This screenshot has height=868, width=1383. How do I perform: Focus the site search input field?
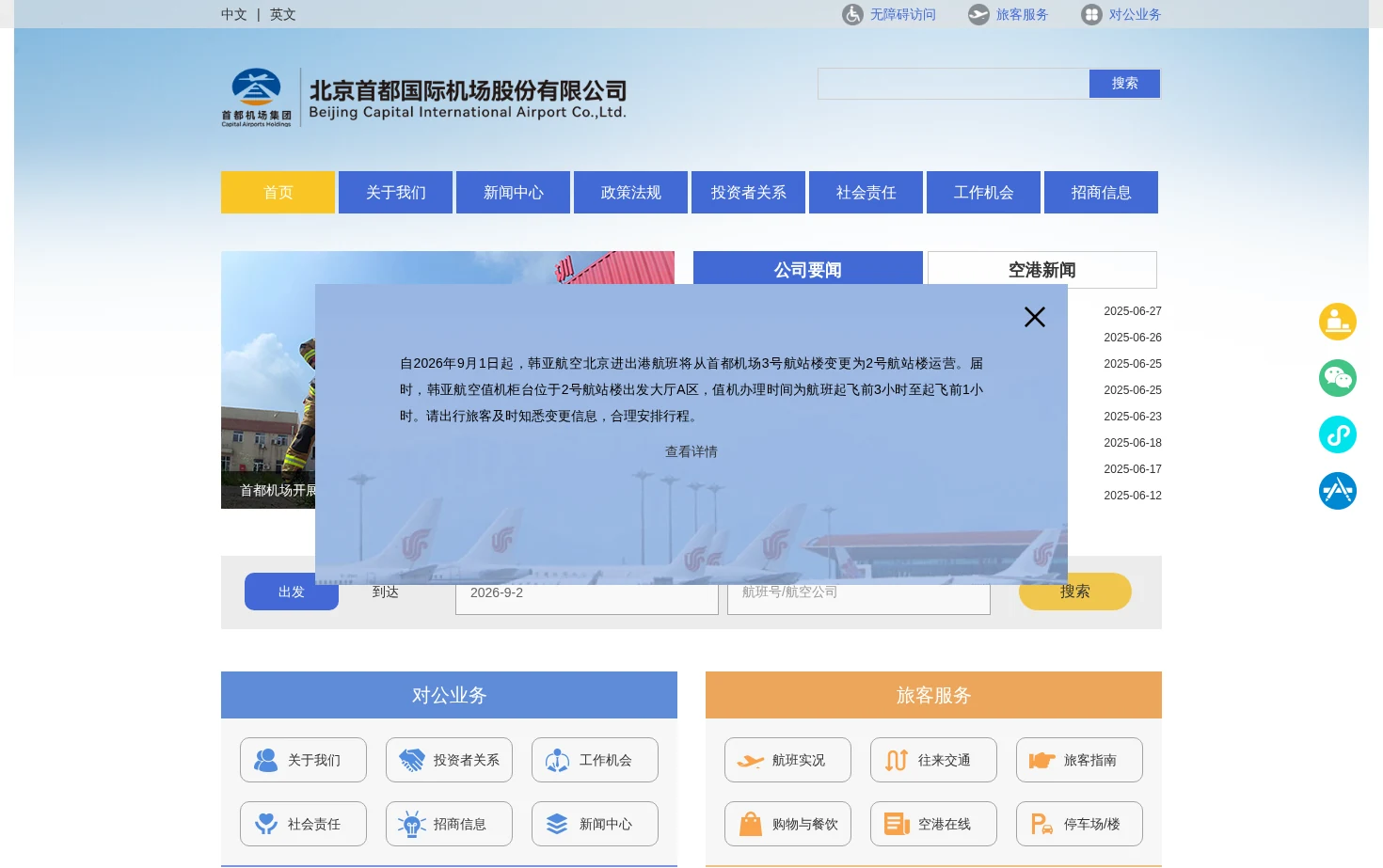click(x=953, y=84)
